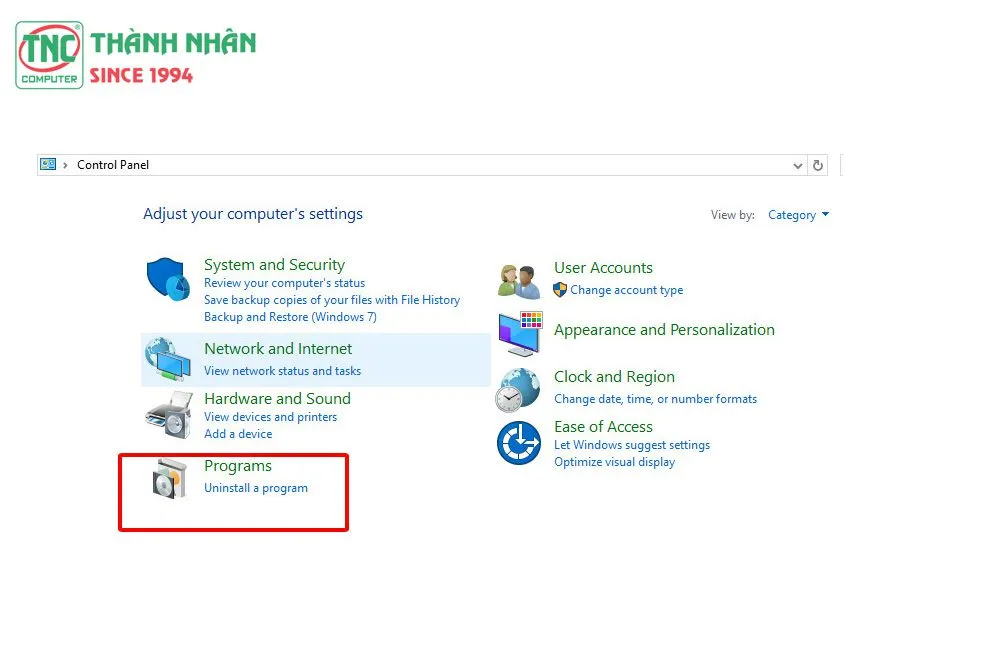Image resolution: width=1000 pixels, height=650 pixels.
Task: Open the View by Category dropdown
Action: [798, 215]
